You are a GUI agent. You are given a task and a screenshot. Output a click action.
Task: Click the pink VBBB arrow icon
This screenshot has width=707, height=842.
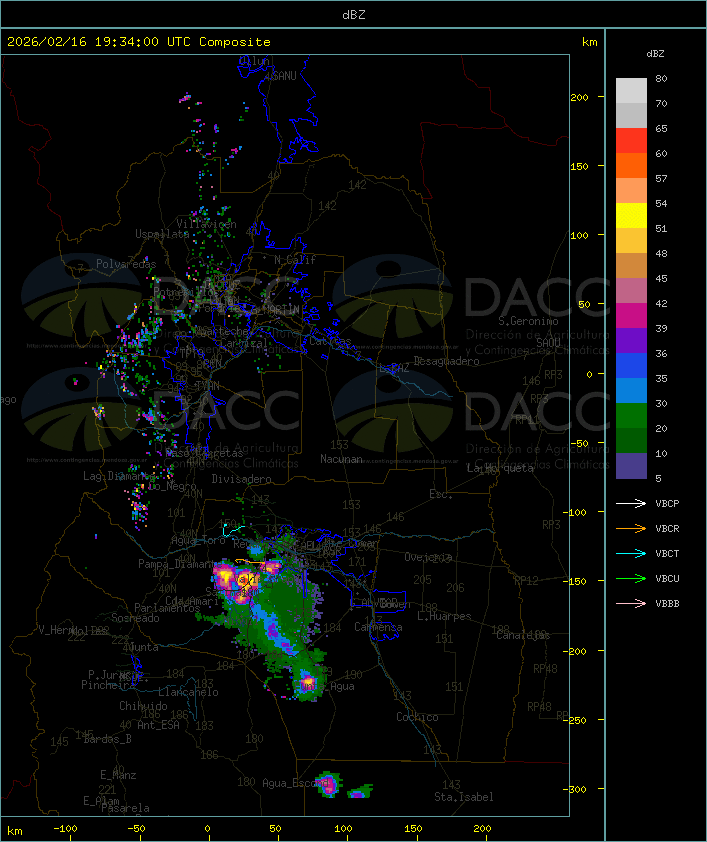pyautogui.click(x=631, y=603)
